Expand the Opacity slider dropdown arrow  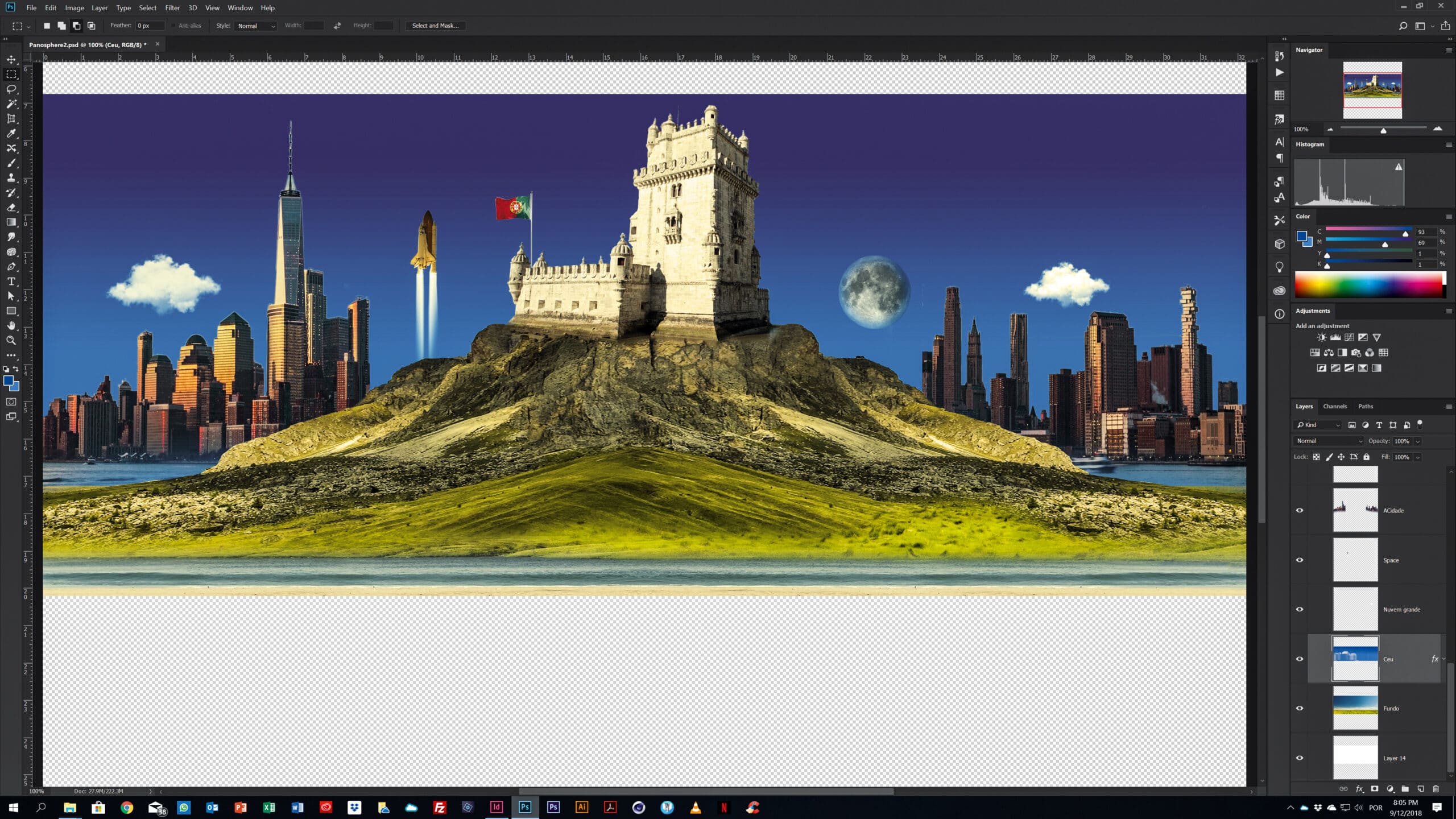click(x=1418, y=441)
